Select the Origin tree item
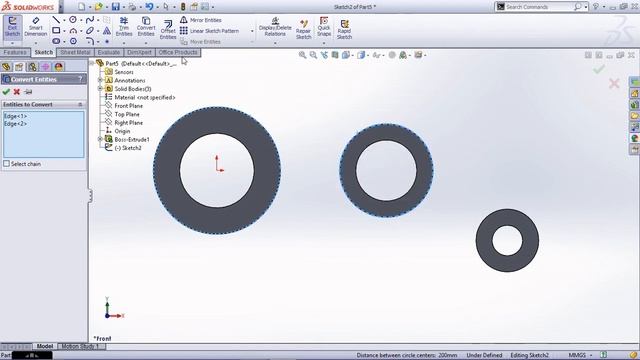This screenshot has width=640, height=360. tap(118, 131)
